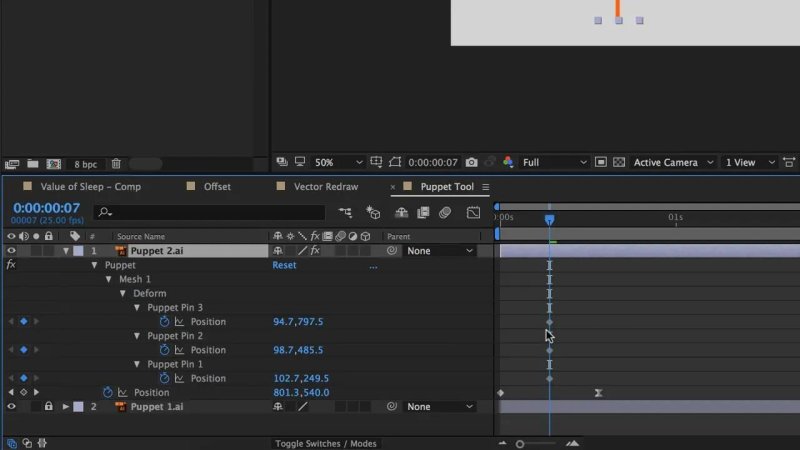This screenshot has width=800, height=450.
Task: Toggle the hide shy layers icon
Action: click(x=402, y=212)
